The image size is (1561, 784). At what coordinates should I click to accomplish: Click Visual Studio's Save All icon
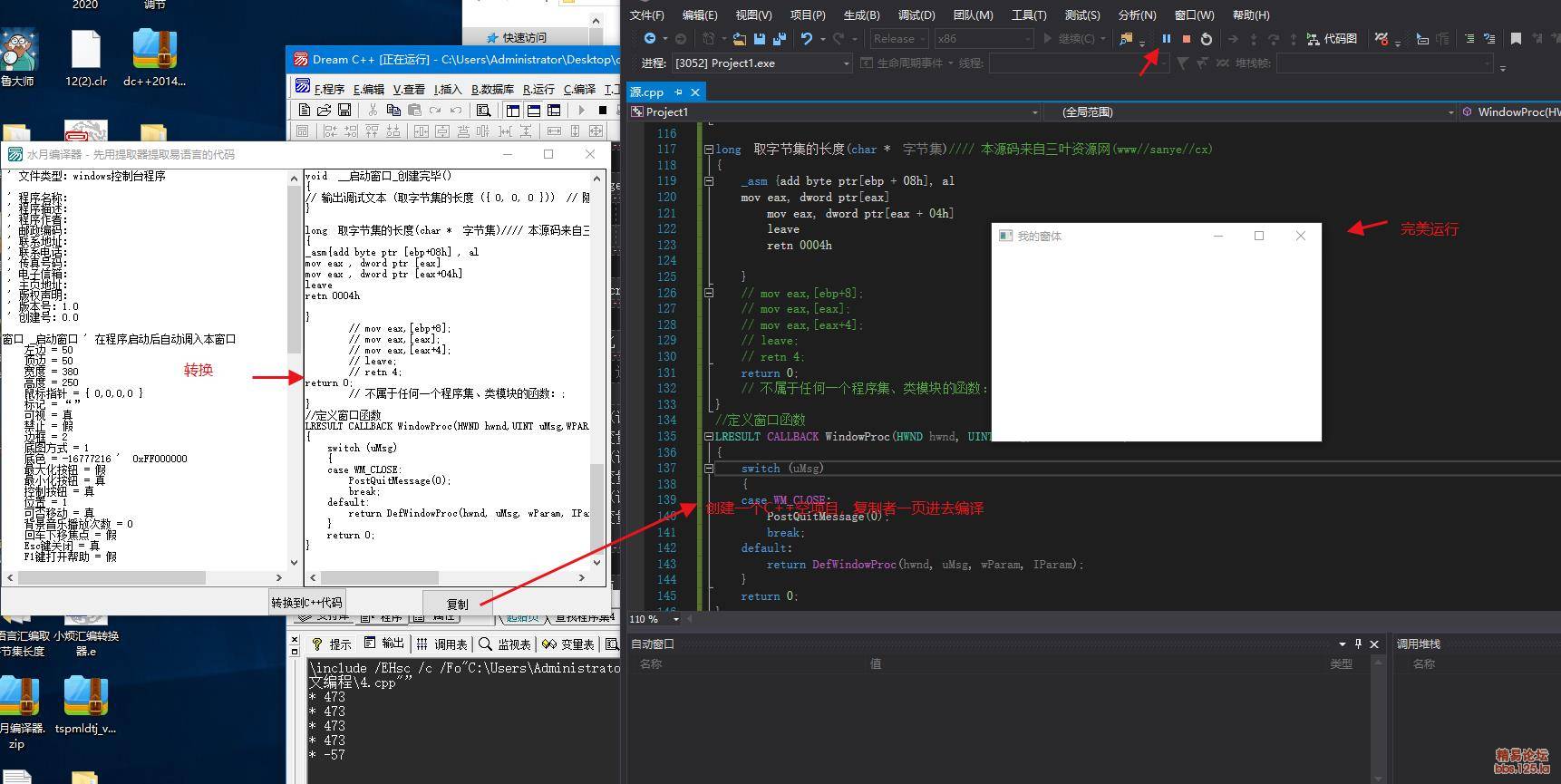779,39
